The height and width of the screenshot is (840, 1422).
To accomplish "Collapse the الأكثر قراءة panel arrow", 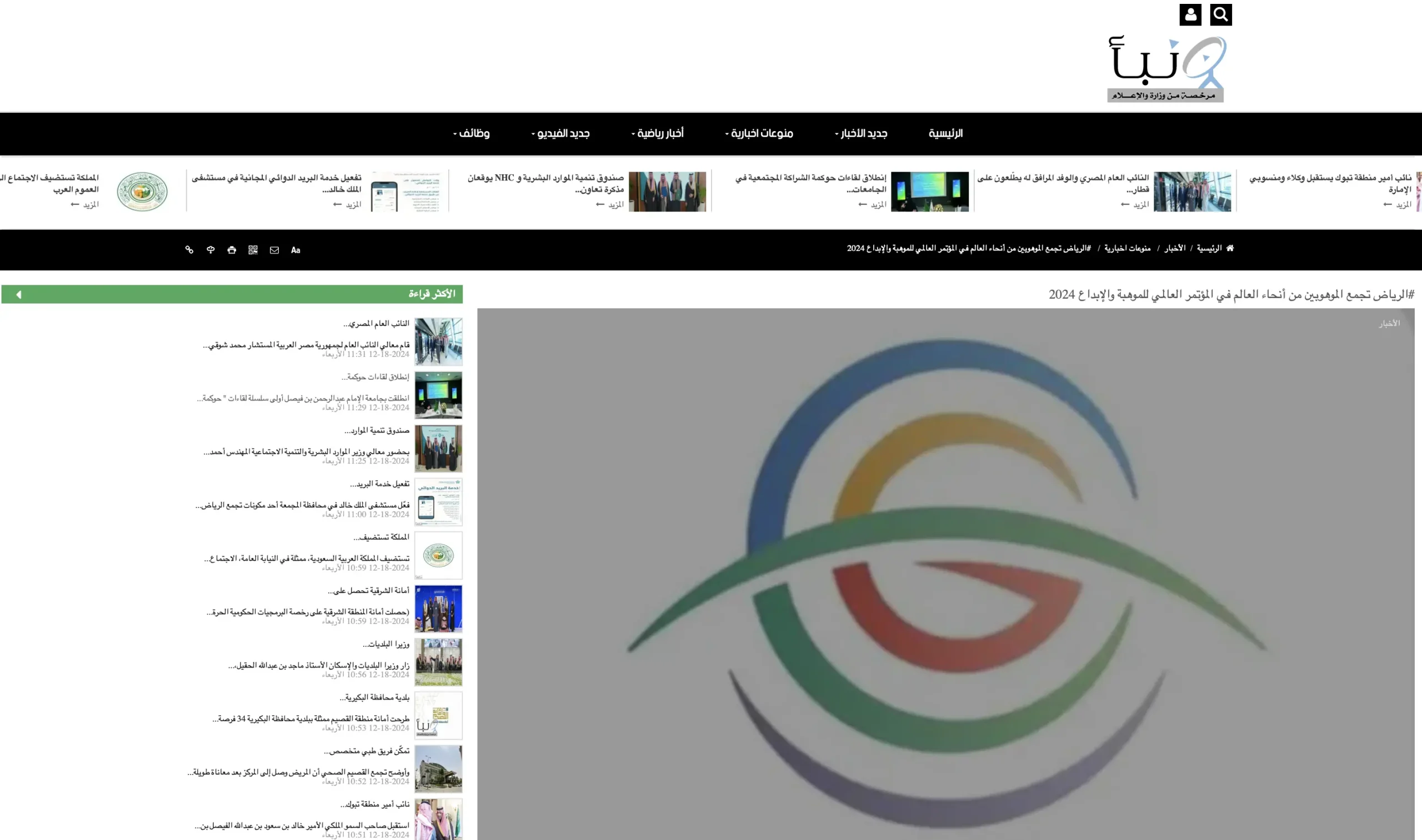I will 19,294.
